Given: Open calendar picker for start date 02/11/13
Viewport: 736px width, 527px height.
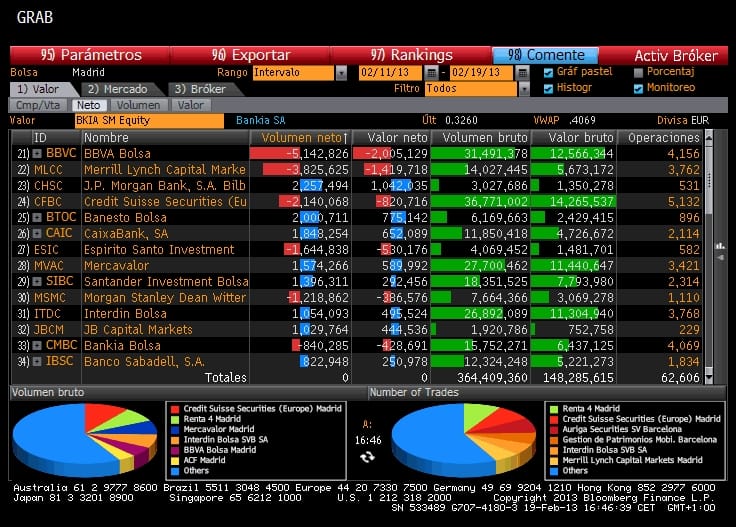Looking at the screenshot, I should (431, 72).
